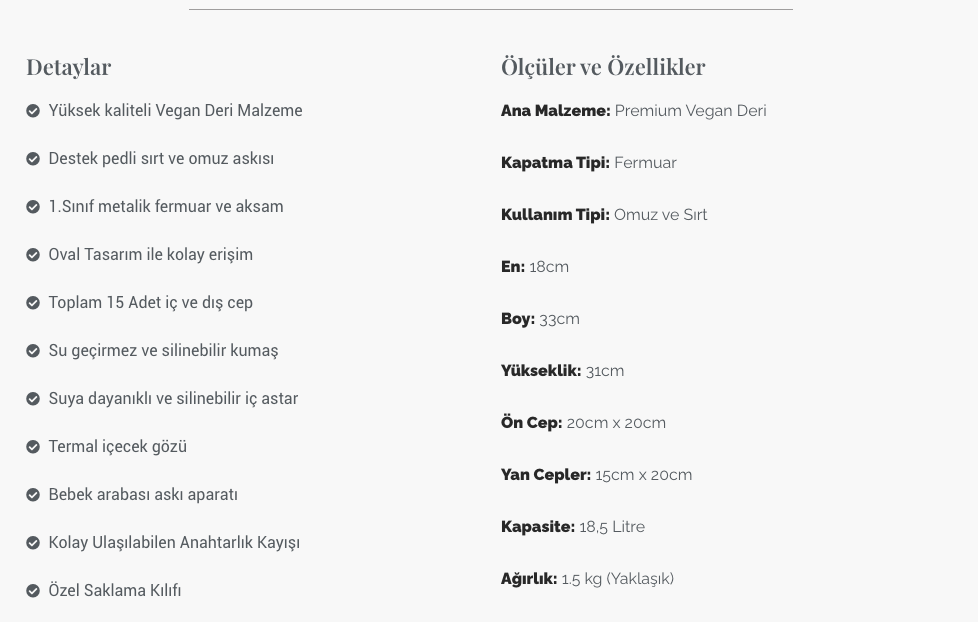The image size is (978, 622).
Task: Click the Detaylar heading
Action: (x=69, y=67)
